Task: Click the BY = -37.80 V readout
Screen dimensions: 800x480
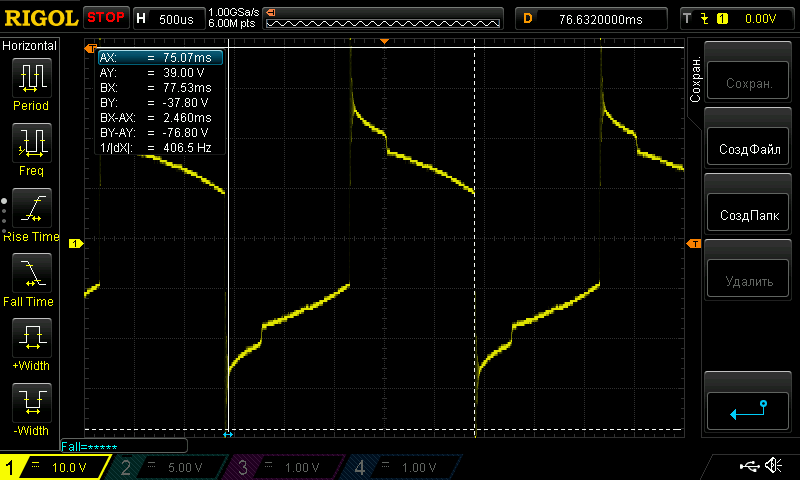Action: [155, 103]
